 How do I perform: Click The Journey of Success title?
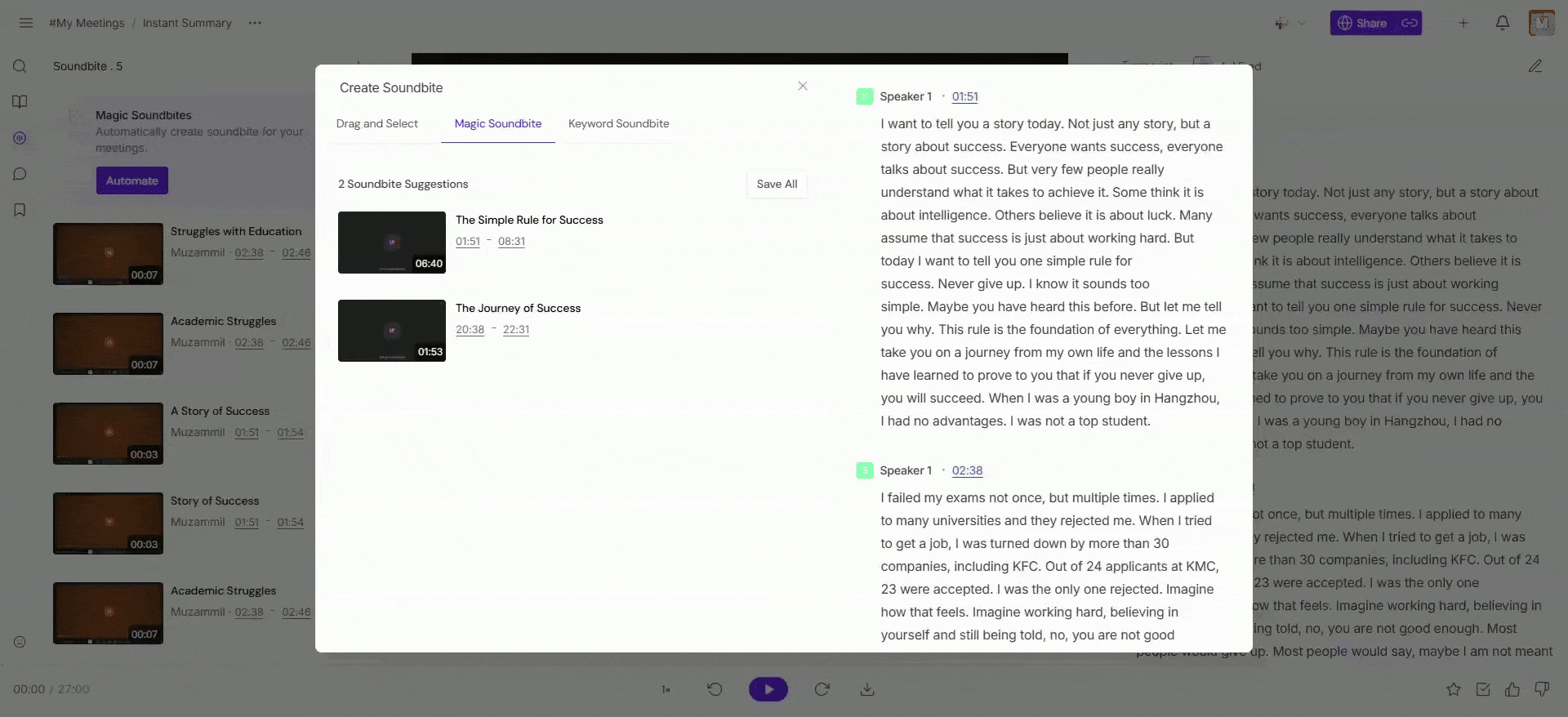tap(518, 308)
